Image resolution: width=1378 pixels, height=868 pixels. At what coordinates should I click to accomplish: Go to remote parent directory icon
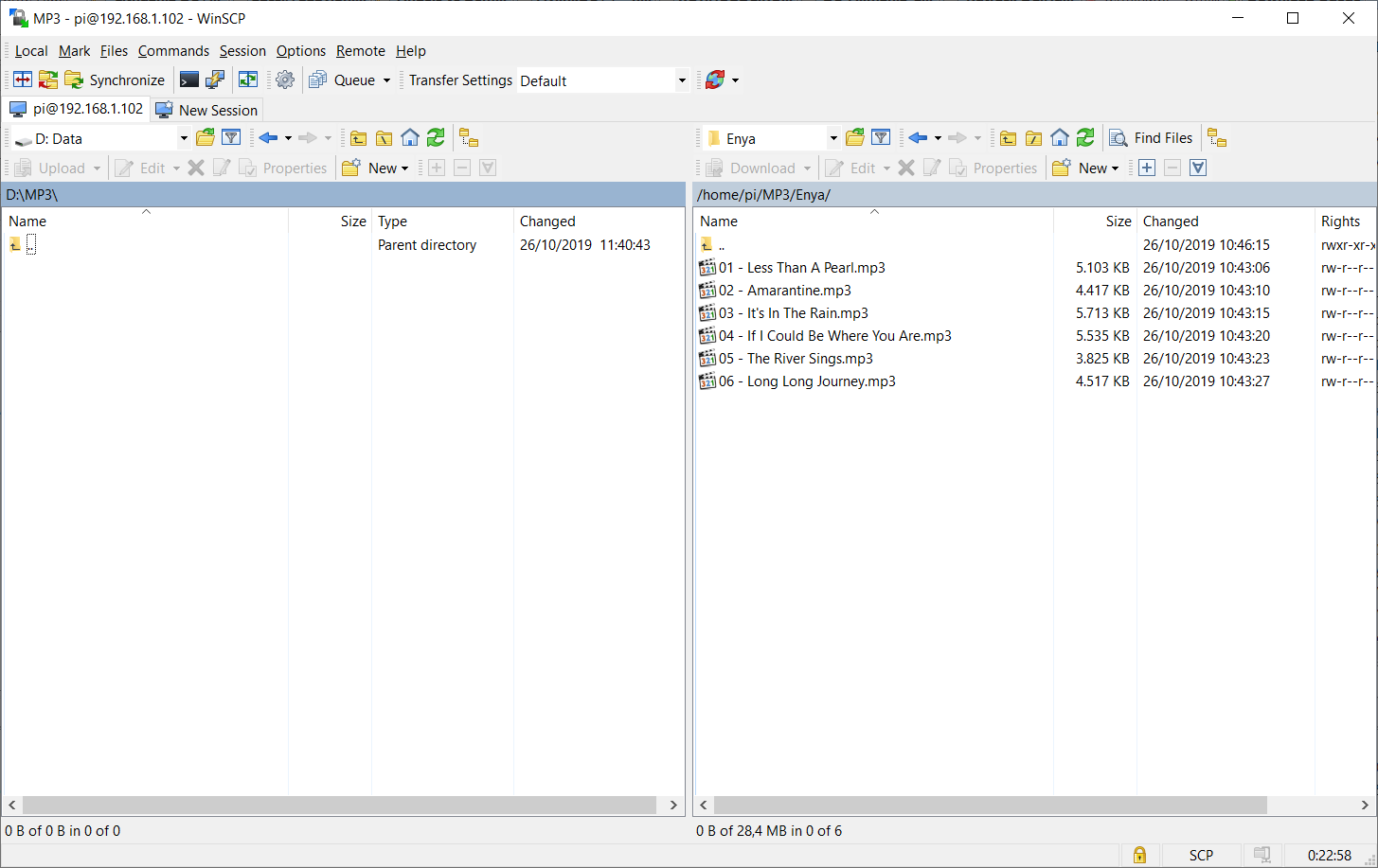click(x=1008, y=138)
